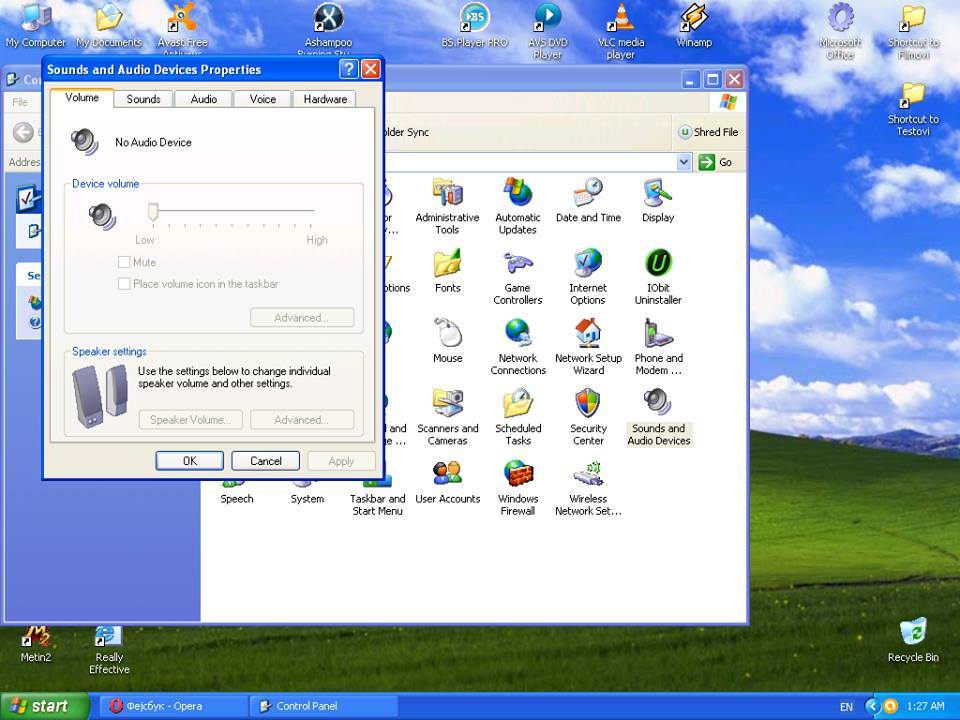Open the IObit Uninstaller icon
Viewport: 960px width, 720px height.
(658, 265)
